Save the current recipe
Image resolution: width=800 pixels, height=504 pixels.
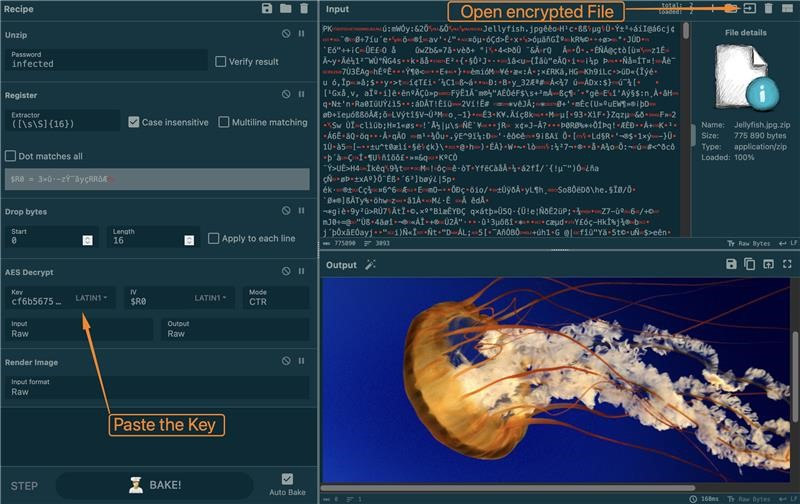click(267, 8)
